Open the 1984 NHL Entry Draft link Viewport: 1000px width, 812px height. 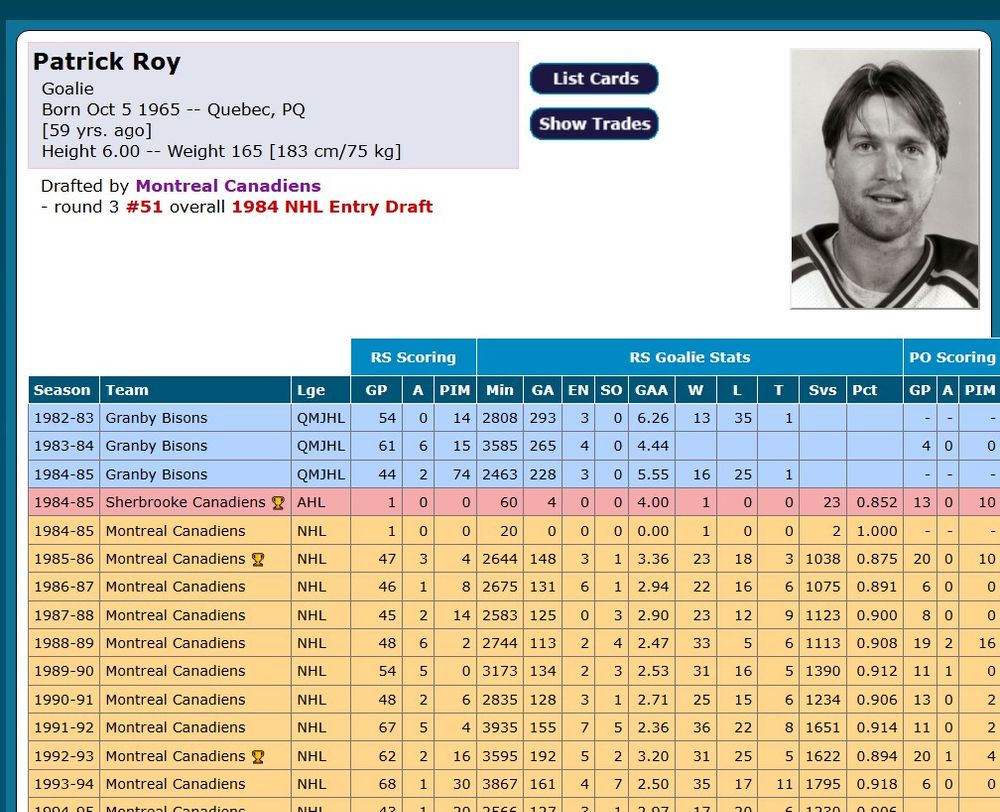332,207
